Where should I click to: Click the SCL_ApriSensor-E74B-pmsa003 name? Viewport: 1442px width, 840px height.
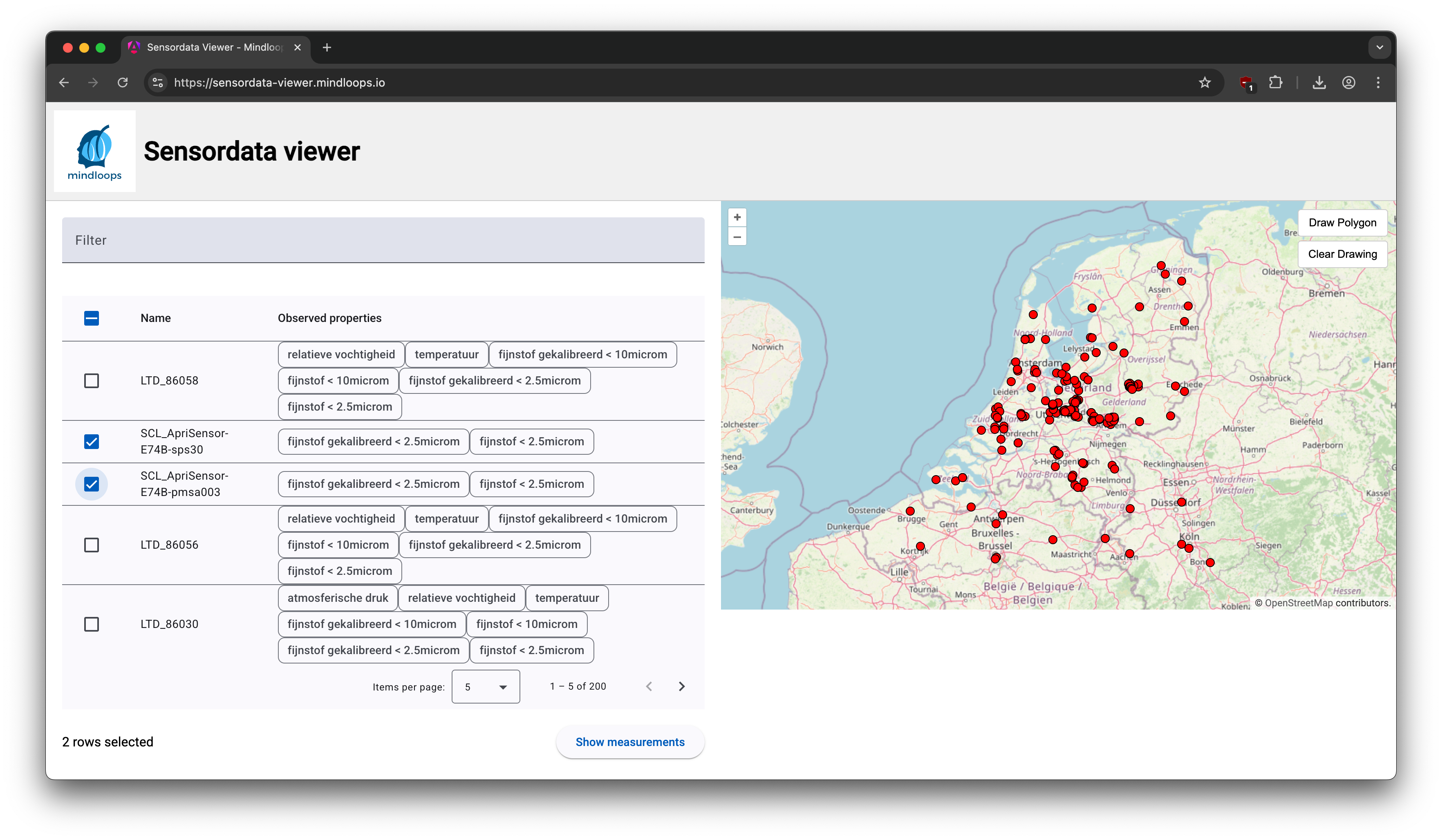click(x=184, y=484)
